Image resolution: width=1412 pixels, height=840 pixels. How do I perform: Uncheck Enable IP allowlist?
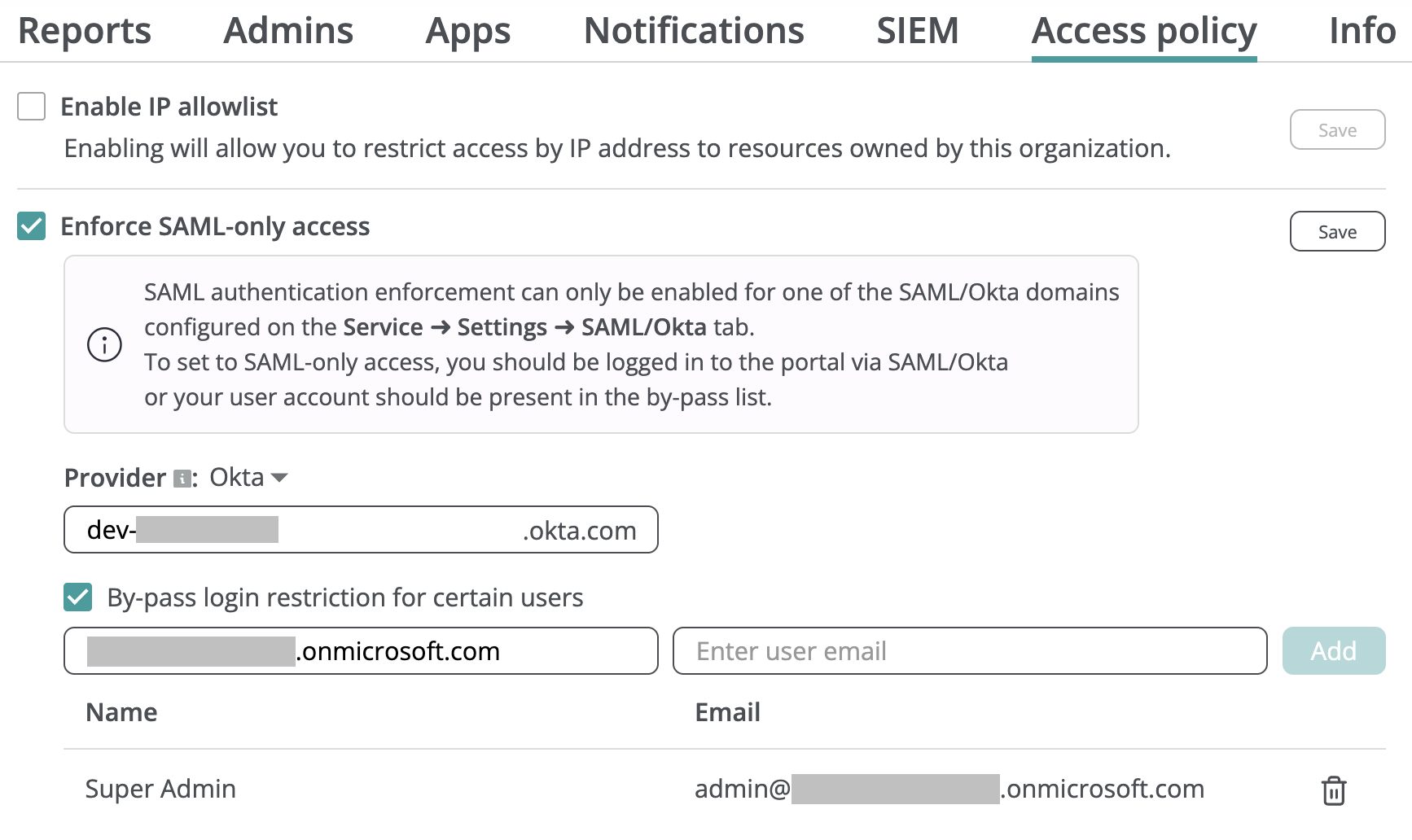[30, 106]
